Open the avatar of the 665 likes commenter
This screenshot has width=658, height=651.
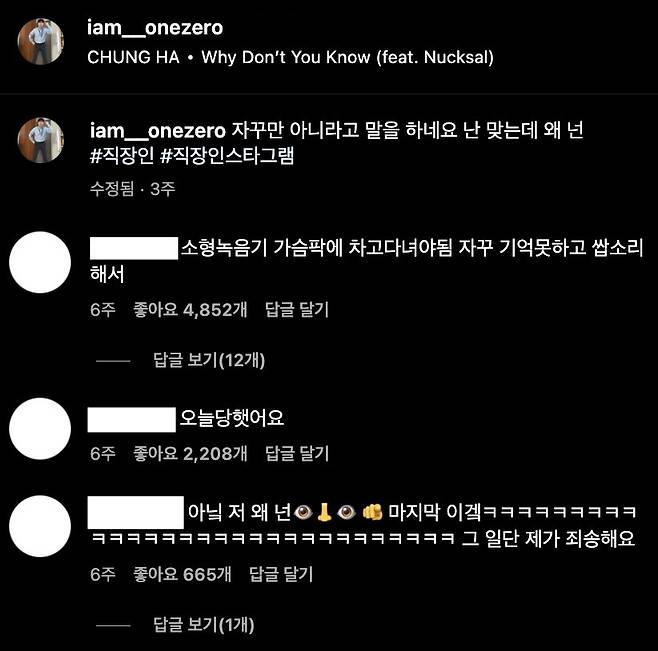(x=40, y=526)
